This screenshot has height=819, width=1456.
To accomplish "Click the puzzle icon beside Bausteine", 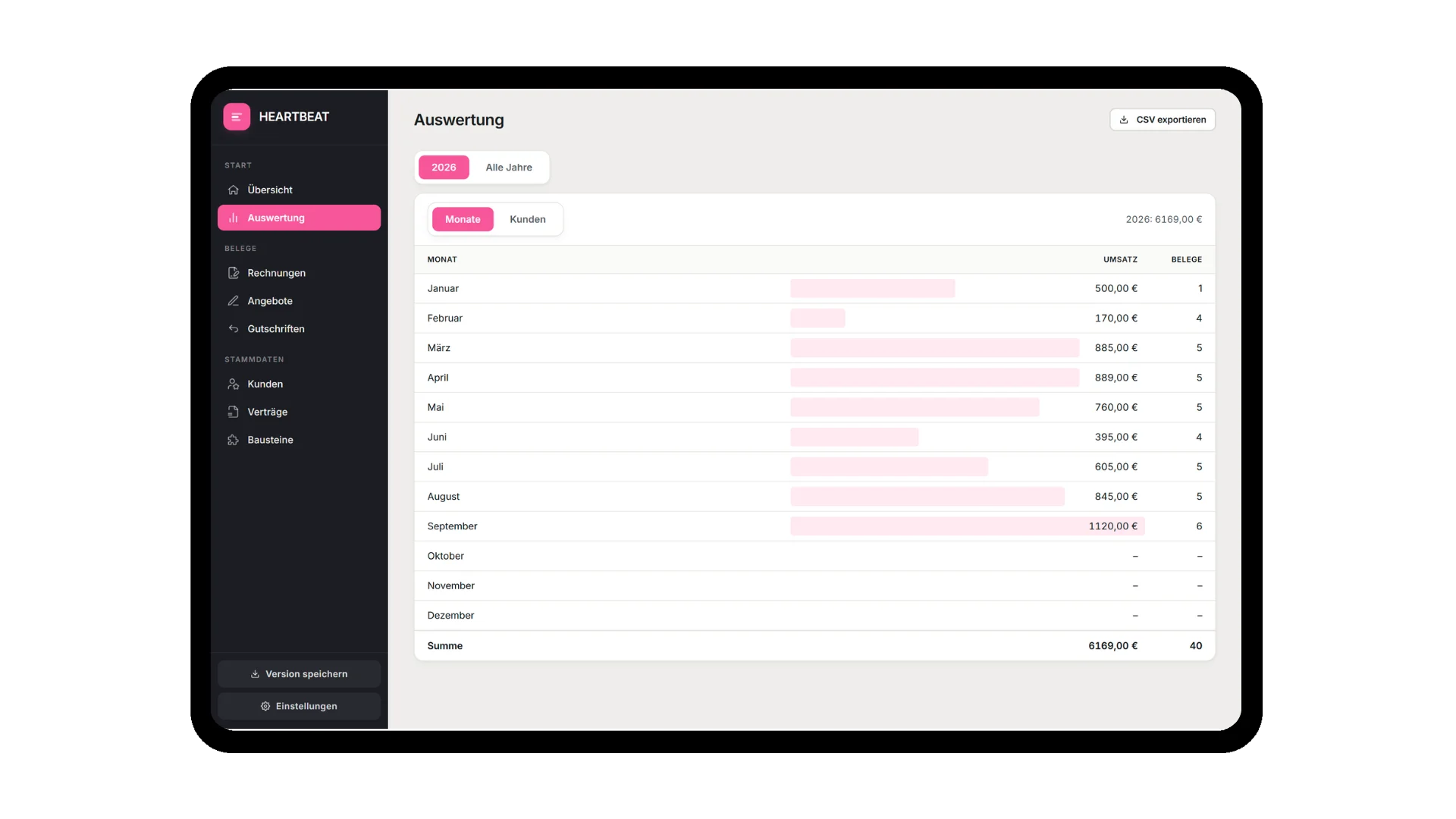I will pyautogui.click(x=234, y=440).
